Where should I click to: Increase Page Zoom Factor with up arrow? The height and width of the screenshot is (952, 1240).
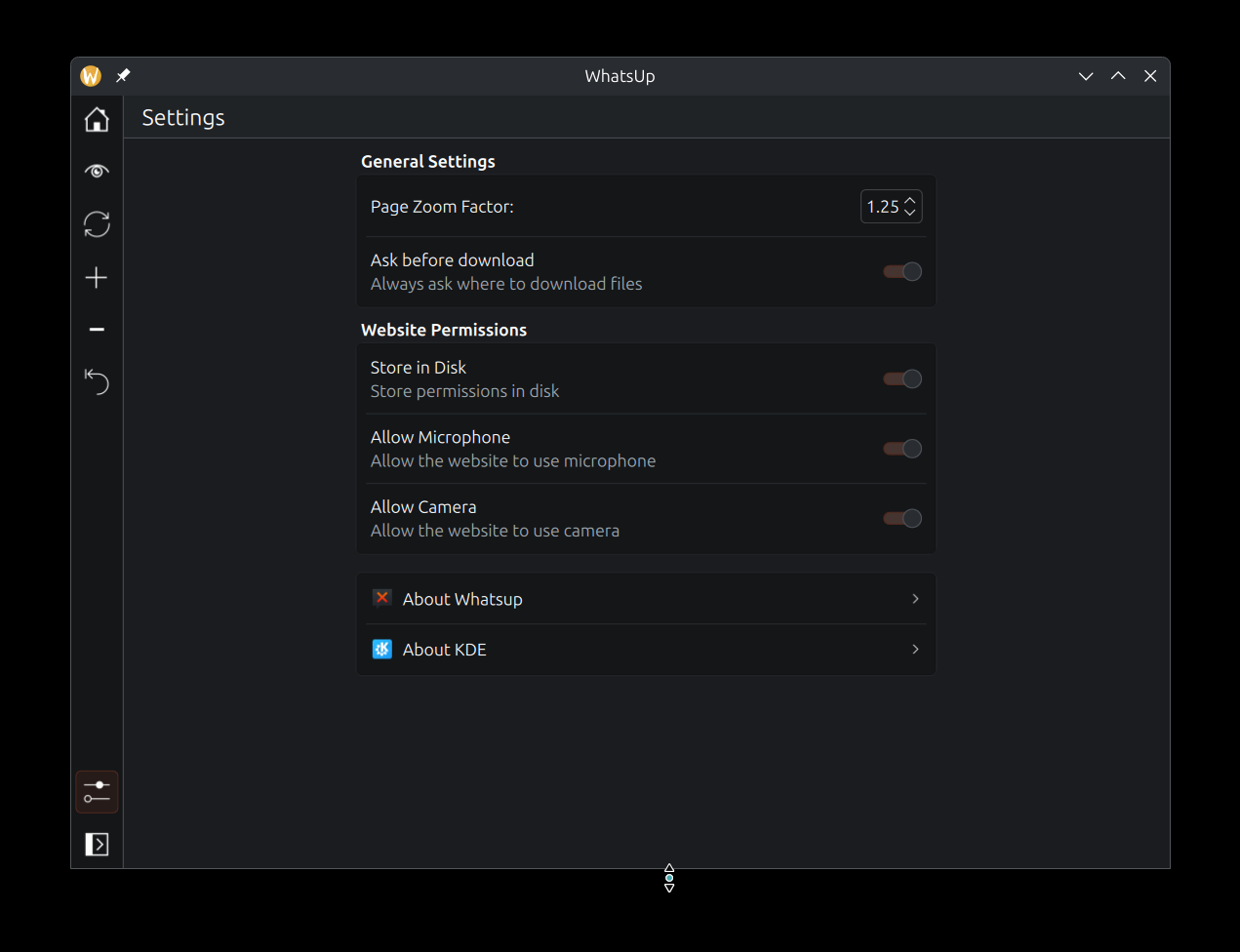click(910, 200)
